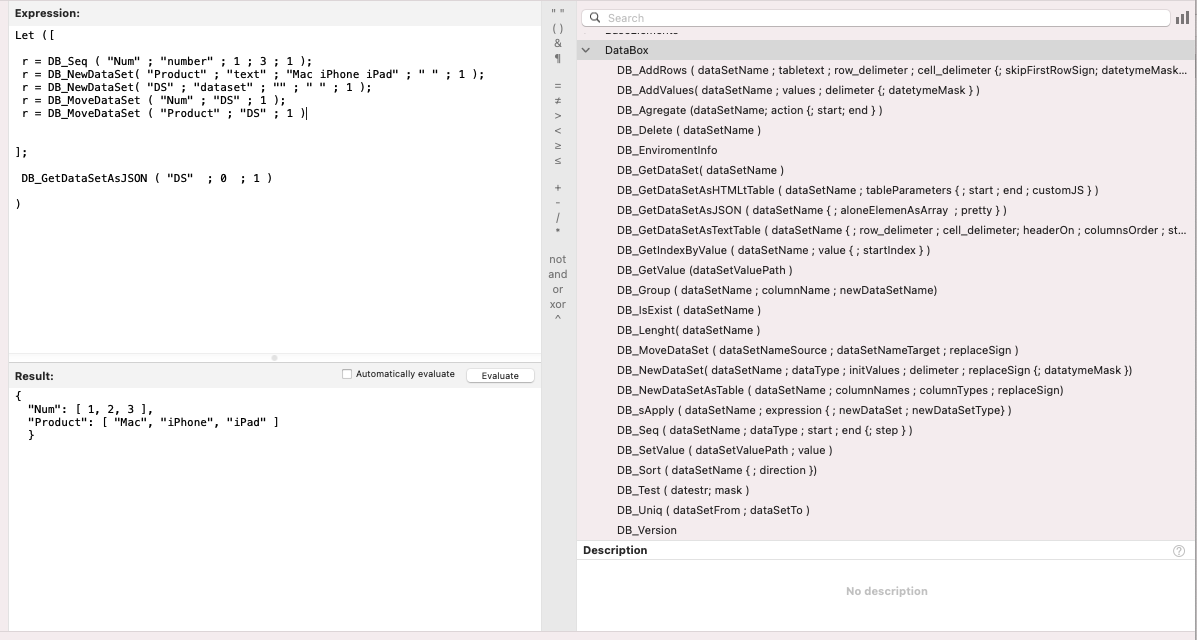Select the DB_Seq function entry
The height and width of the screenshot is (640, 1197).
click(x=640, y=430)
